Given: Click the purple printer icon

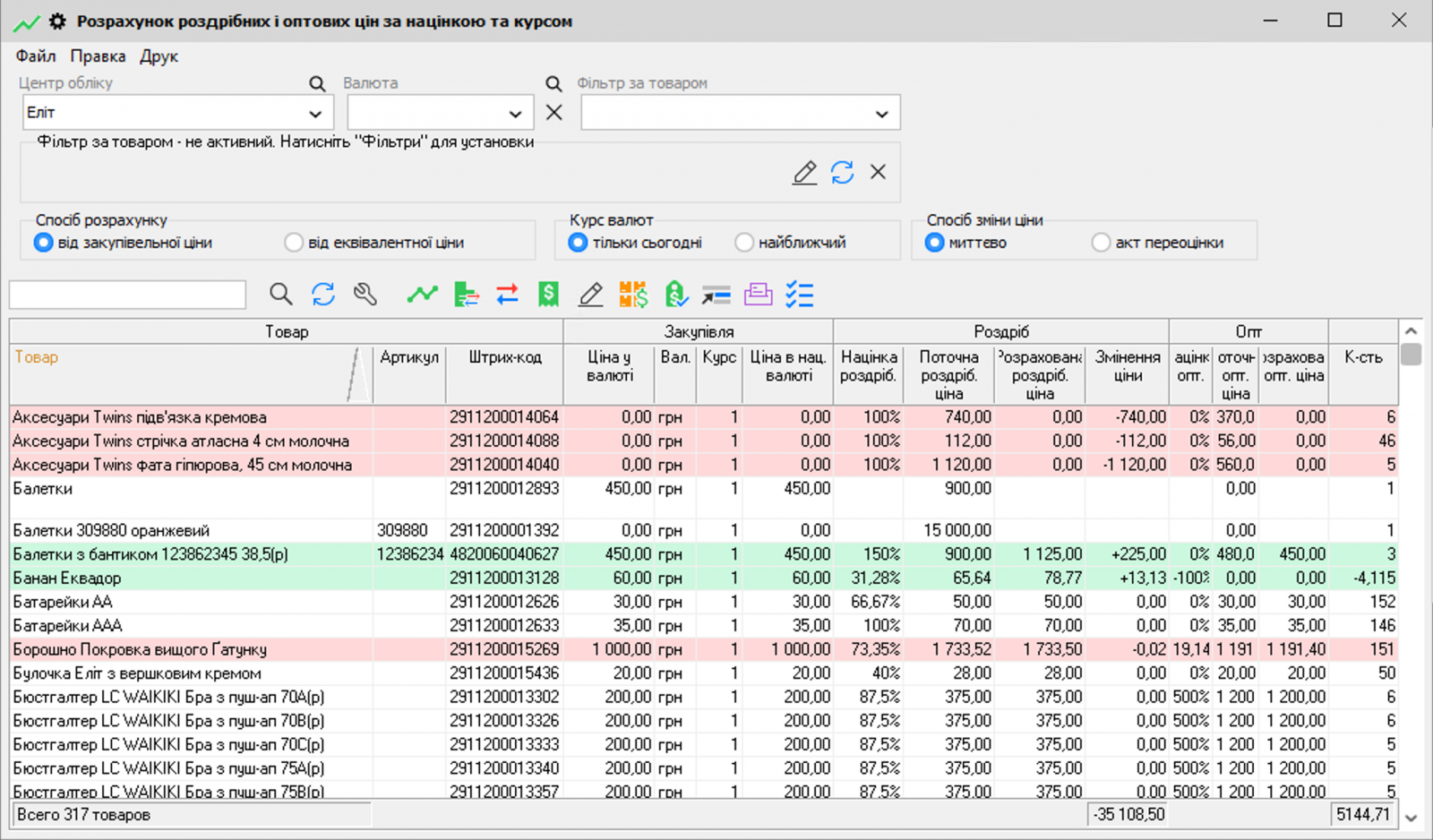Looking at the screenshot, I should point(758,295).
